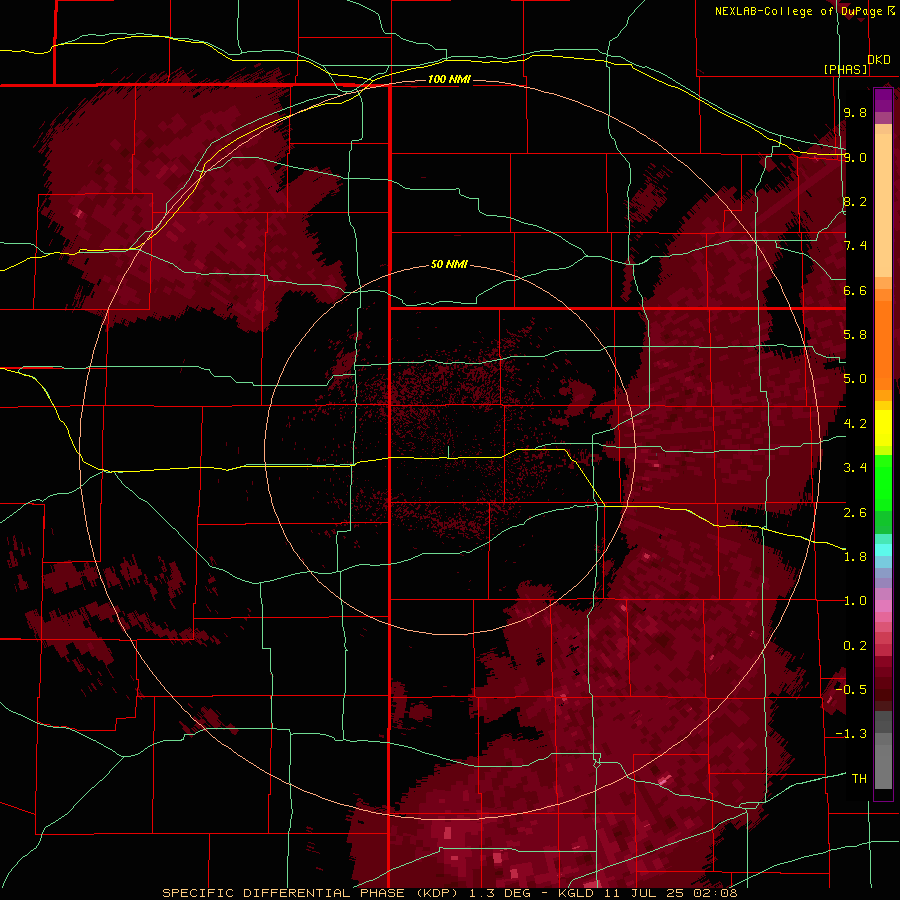This screenshot has width=900, height=900.
Task: Click the 50 NMI range ring label
Action: pyautogui.click(x=449, y=264)
